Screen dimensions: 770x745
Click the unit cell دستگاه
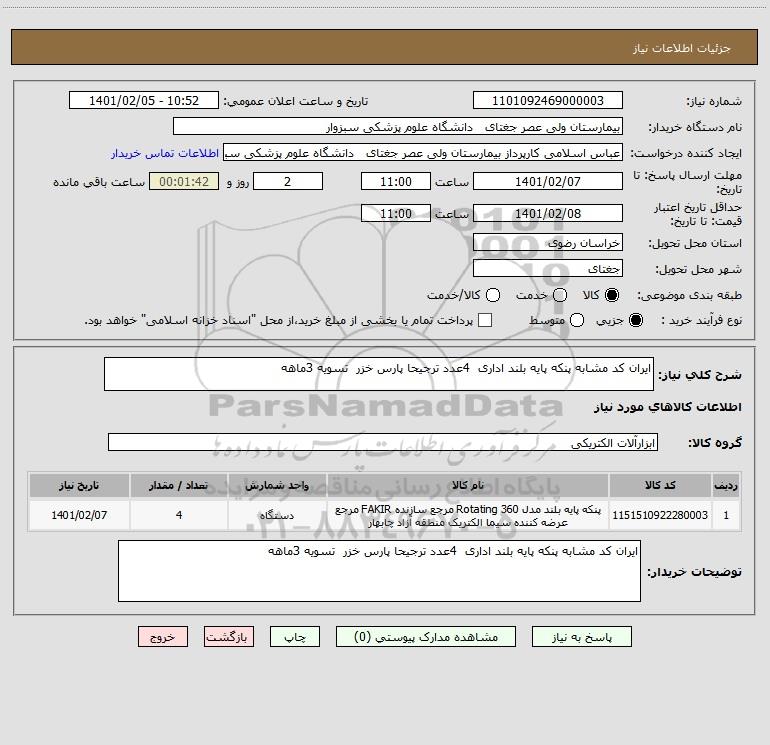point(277,515)
